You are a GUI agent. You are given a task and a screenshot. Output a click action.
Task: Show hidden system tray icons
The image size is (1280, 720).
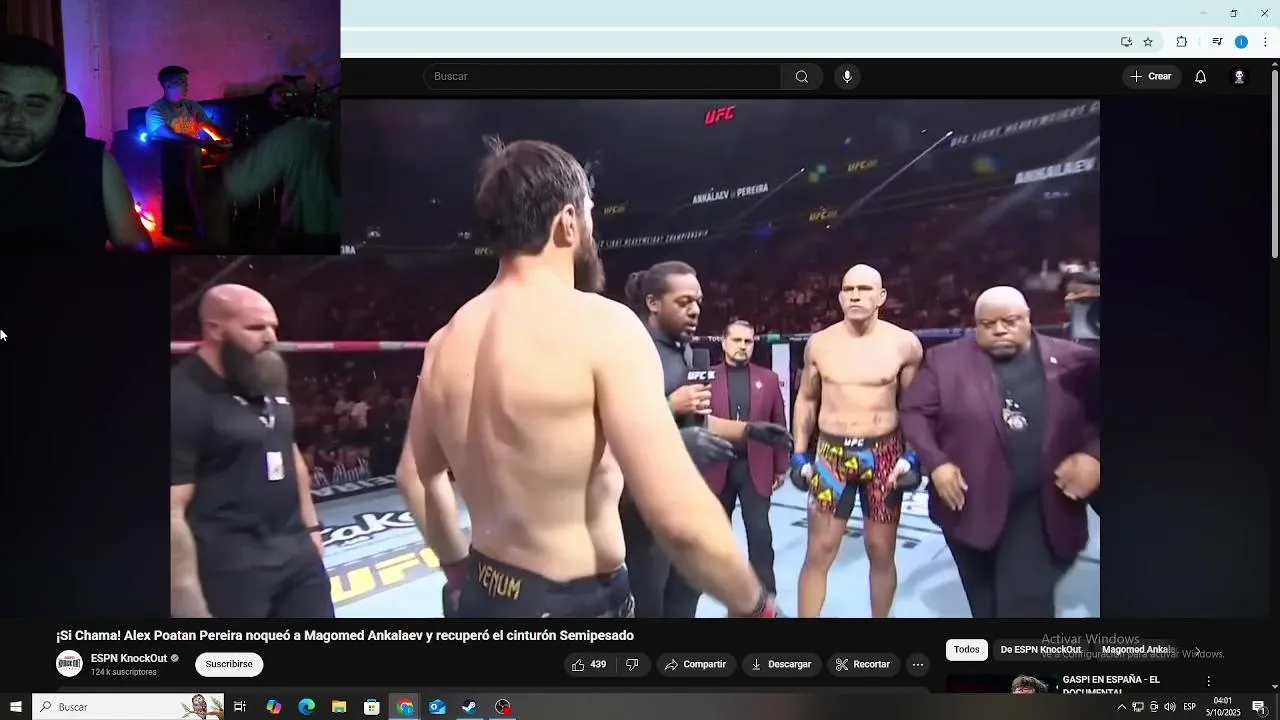(1121, 707)
